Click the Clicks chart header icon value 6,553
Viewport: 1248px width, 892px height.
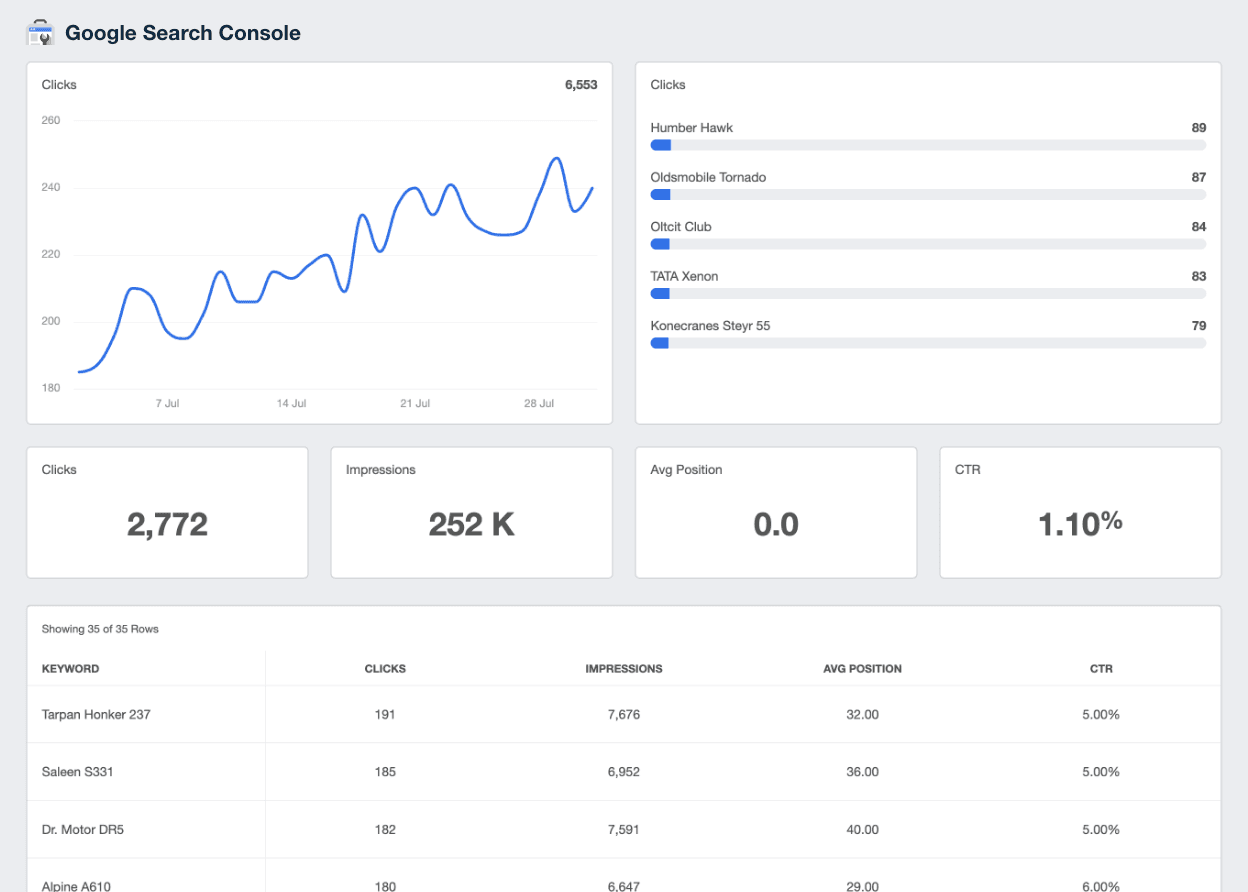[585, 85]
